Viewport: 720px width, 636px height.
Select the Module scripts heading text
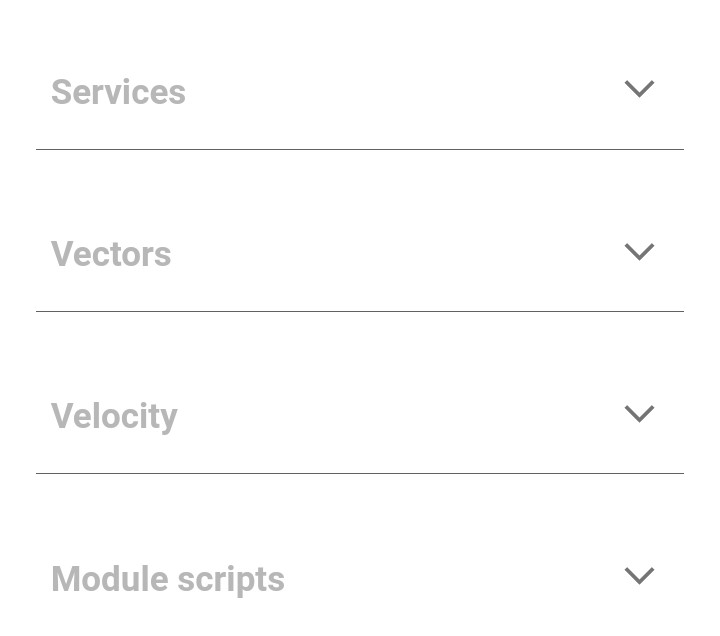pyautogui.click(x=168, y=579)
